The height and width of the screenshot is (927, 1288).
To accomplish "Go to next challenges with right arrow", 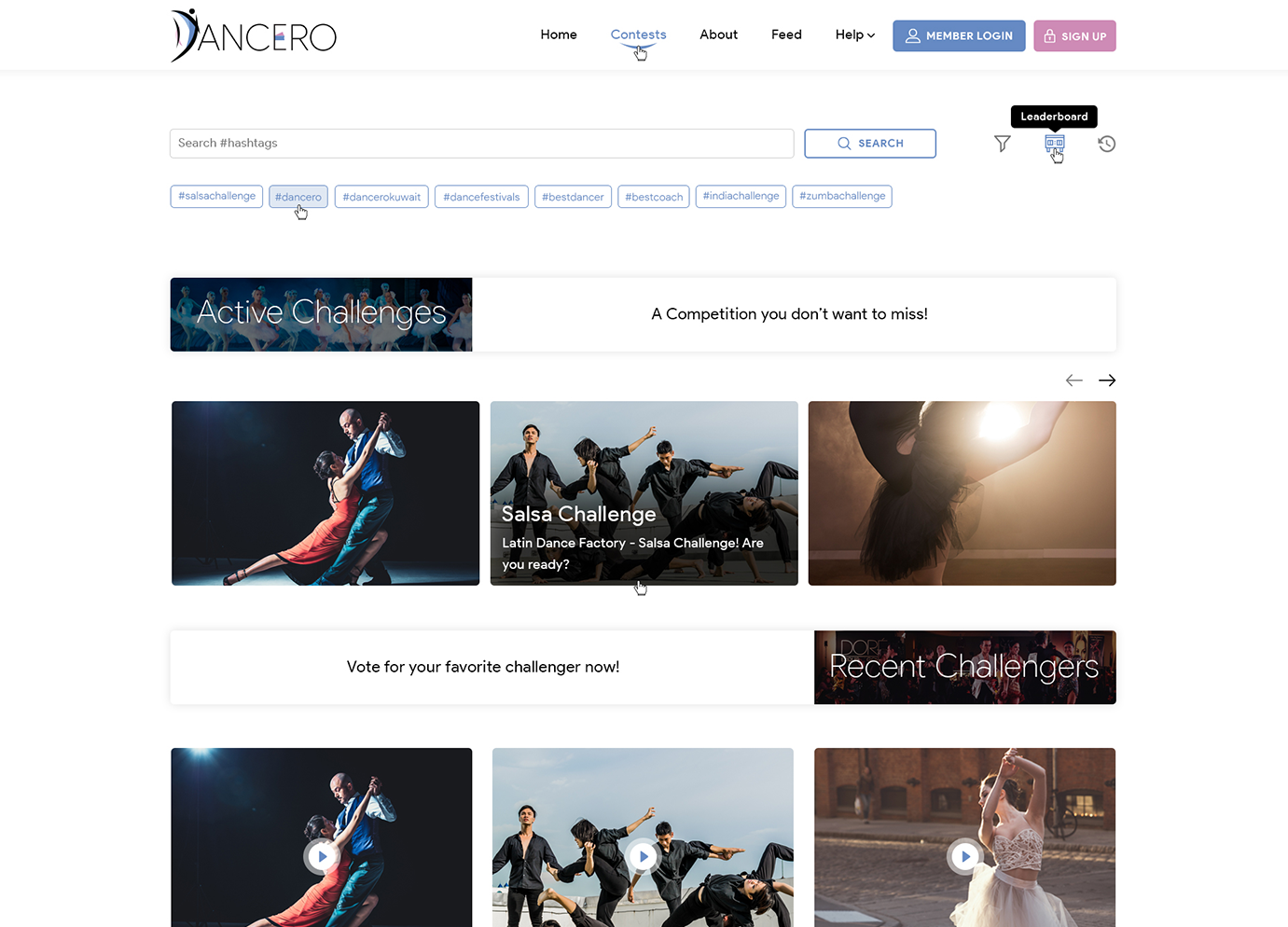I will [1107, 380].
